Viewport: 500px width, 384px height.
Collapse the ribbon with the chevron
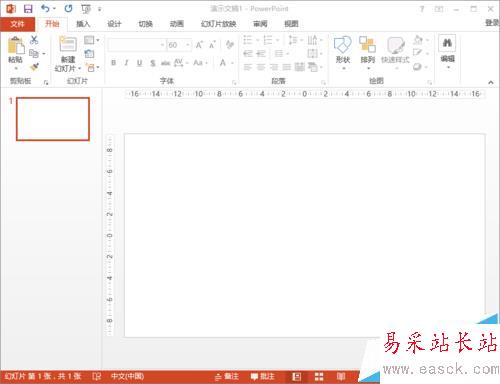491,82
